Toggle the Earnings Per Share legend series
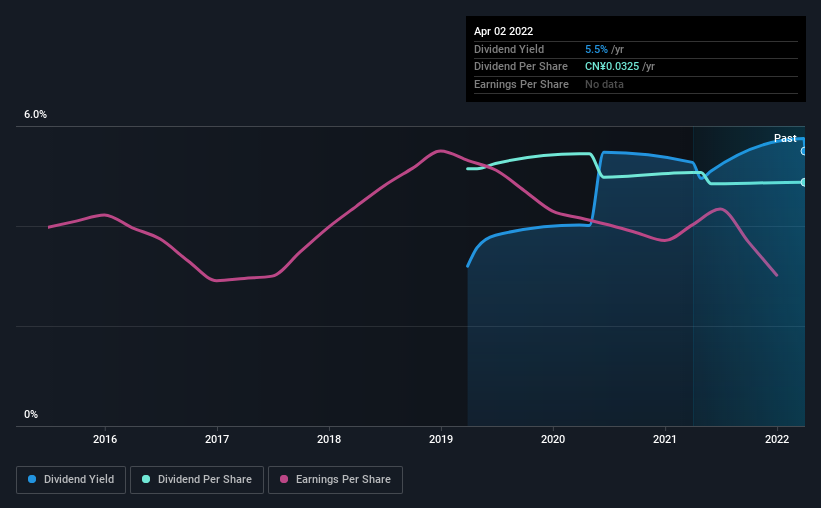 pyautogui.click(x=335, y=480)
